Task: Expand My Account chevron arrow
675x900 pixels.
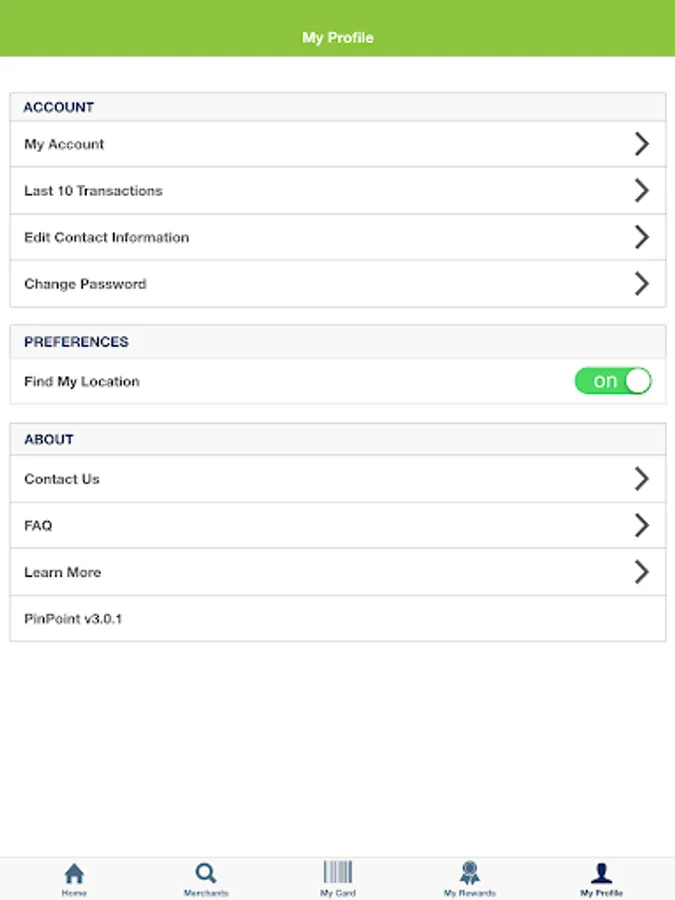Action: (x=642, y=143)
